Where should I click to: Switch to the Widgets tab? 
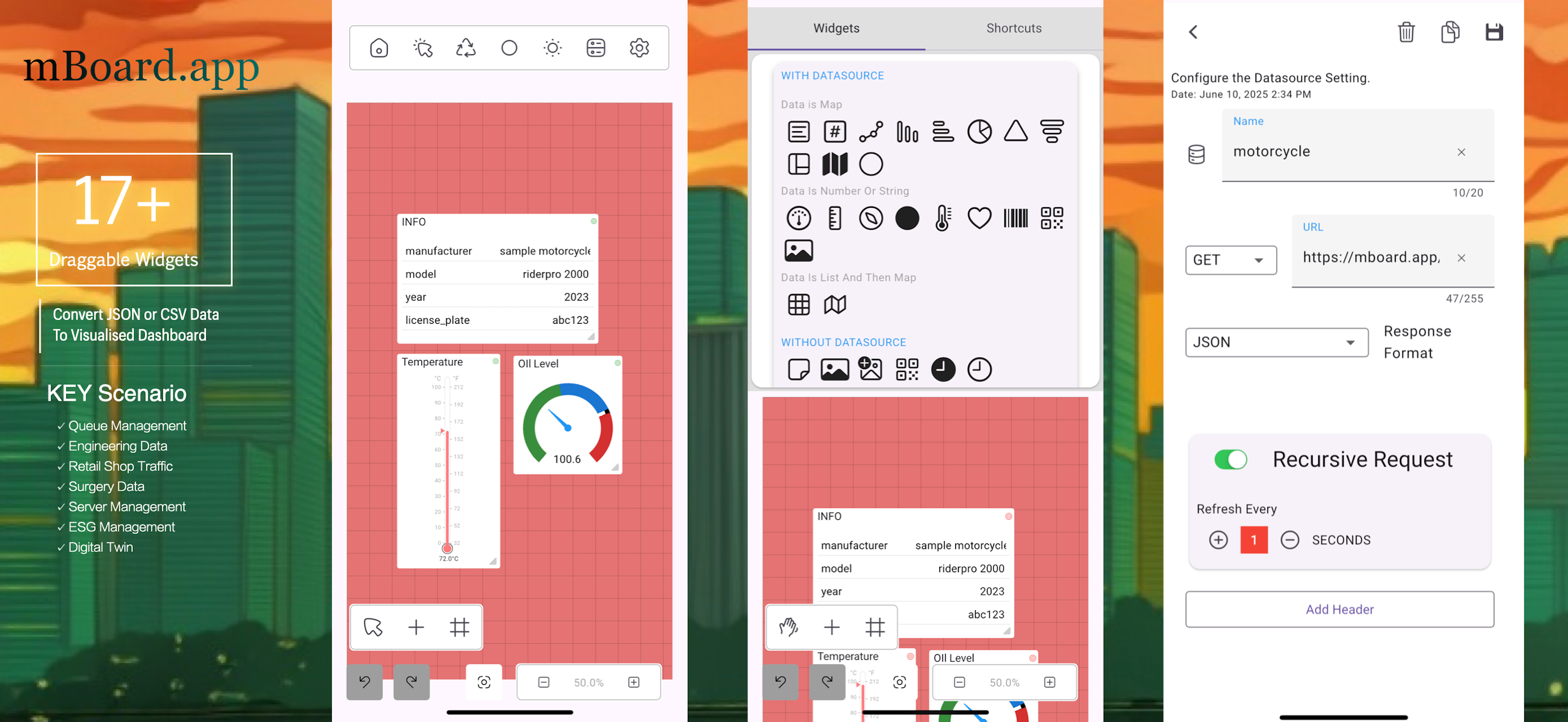[836, 28]
